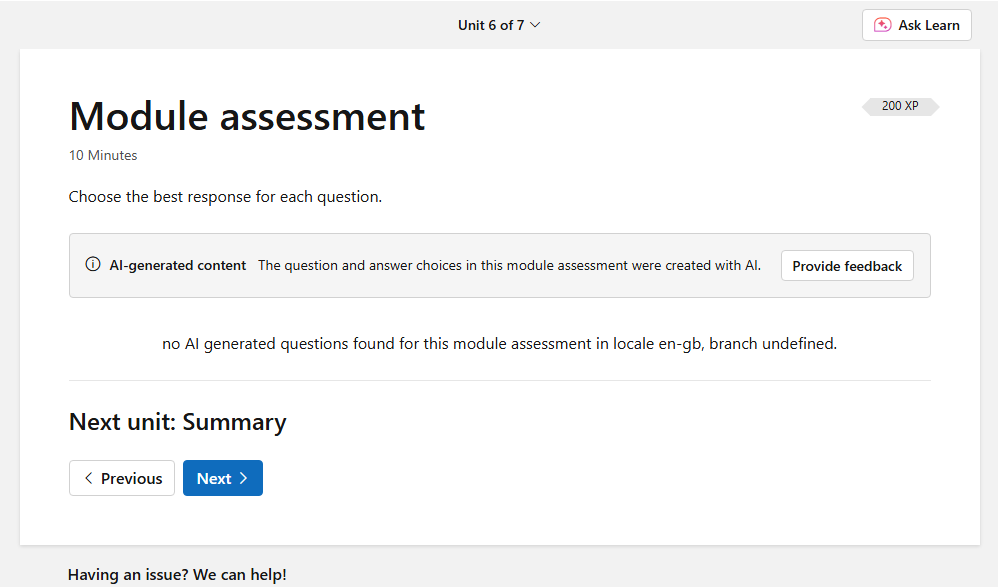The image size is (998, 587).
Task: Click the 10 Minutes duration label
Action: coord(103,155)
